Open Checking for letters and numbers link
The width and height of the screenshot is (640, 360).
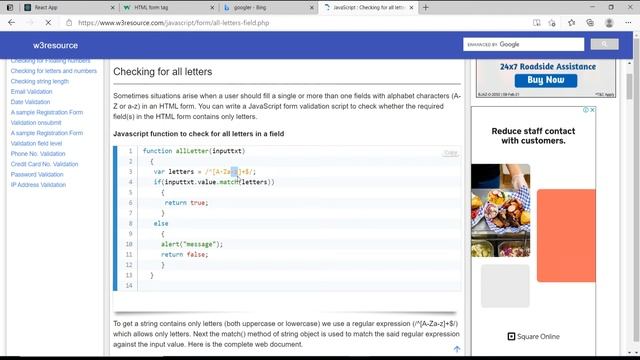point(54,71)
